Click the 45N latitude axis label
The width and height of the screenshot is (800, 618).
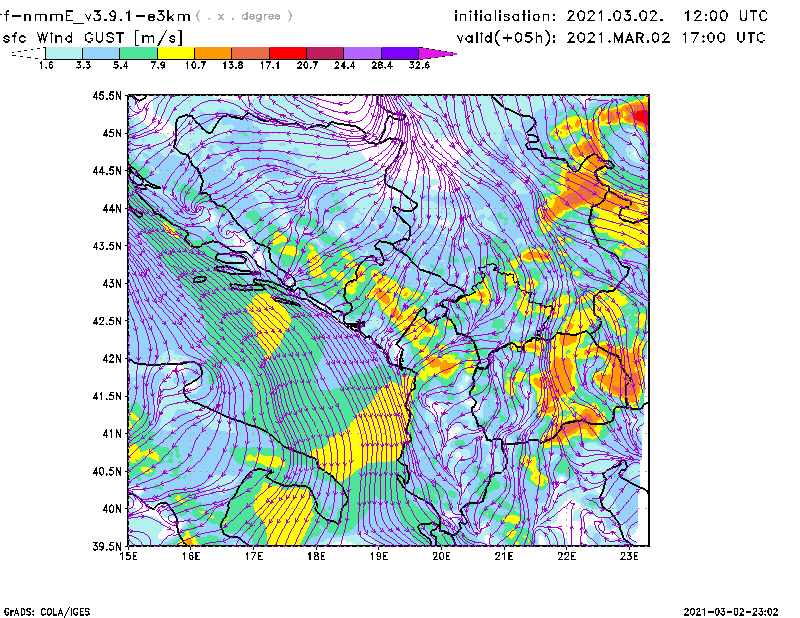[112, 133]
